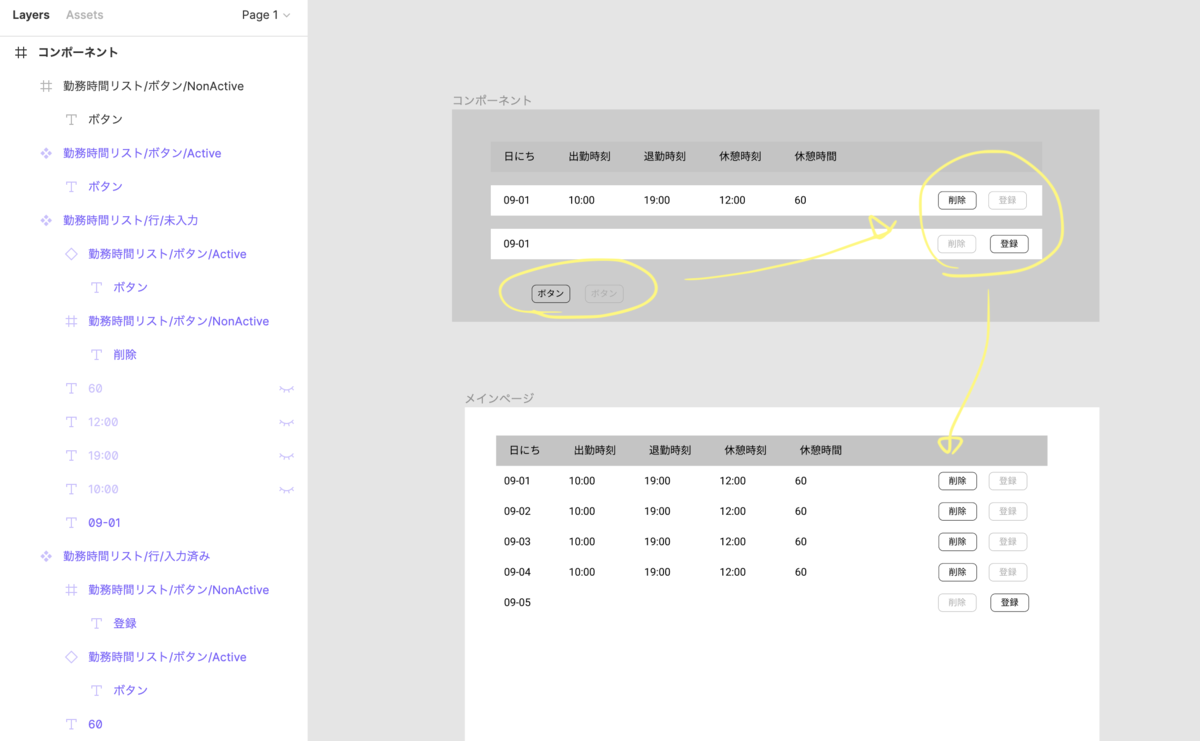Viewport: 1200px width, 741px height.
Task: Click the frame icon of コンポーネント layer
Action: pos(21,52)
